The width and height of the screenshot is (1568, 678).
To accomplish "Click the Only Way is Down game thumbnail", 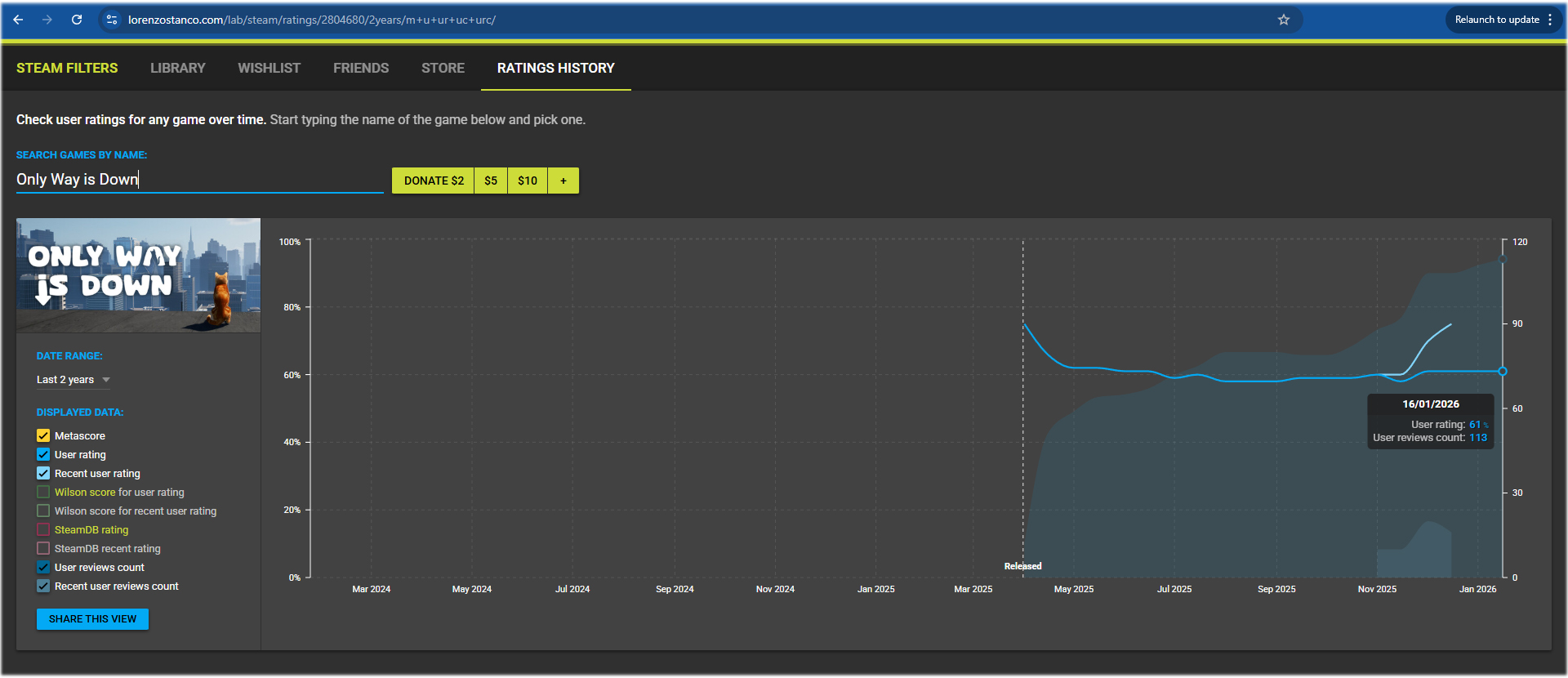I will click(x=138, y=275).
